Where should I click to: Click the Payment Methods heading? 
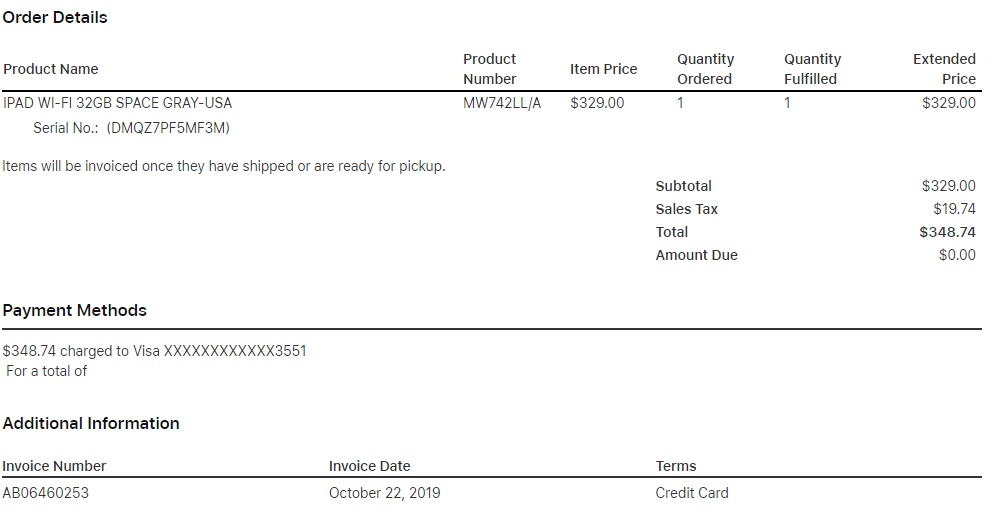pyautogui.click(x=75, y=311)
